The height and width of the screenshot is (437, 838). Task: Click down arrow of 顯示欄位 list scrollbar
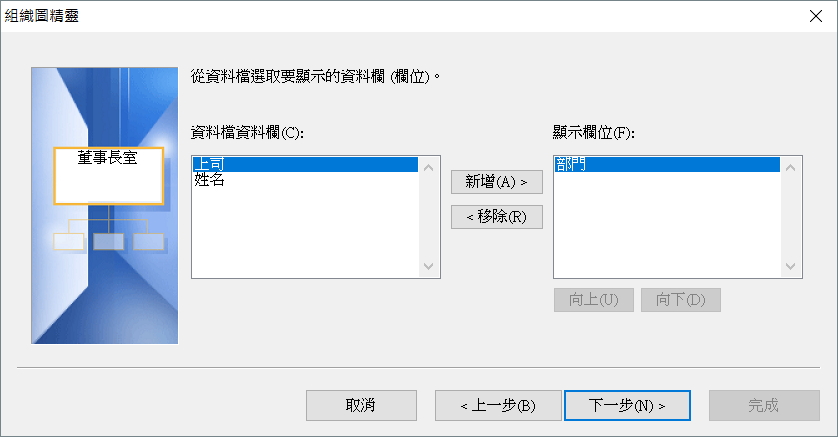(x=790, y=267)
